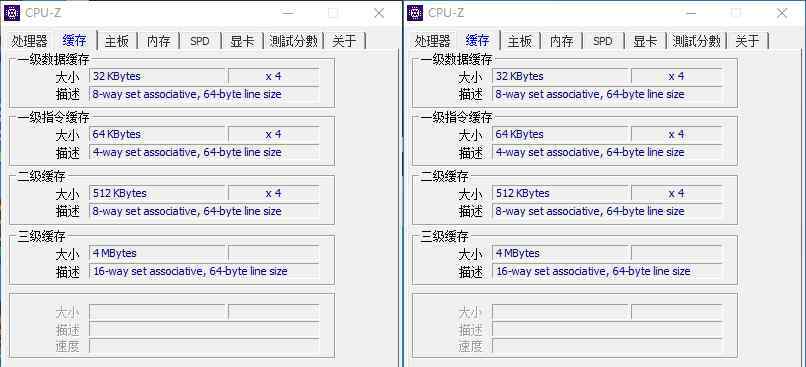Click L1 data 8-way description in right window
806x367 pixels.
(x=607, y=95)
